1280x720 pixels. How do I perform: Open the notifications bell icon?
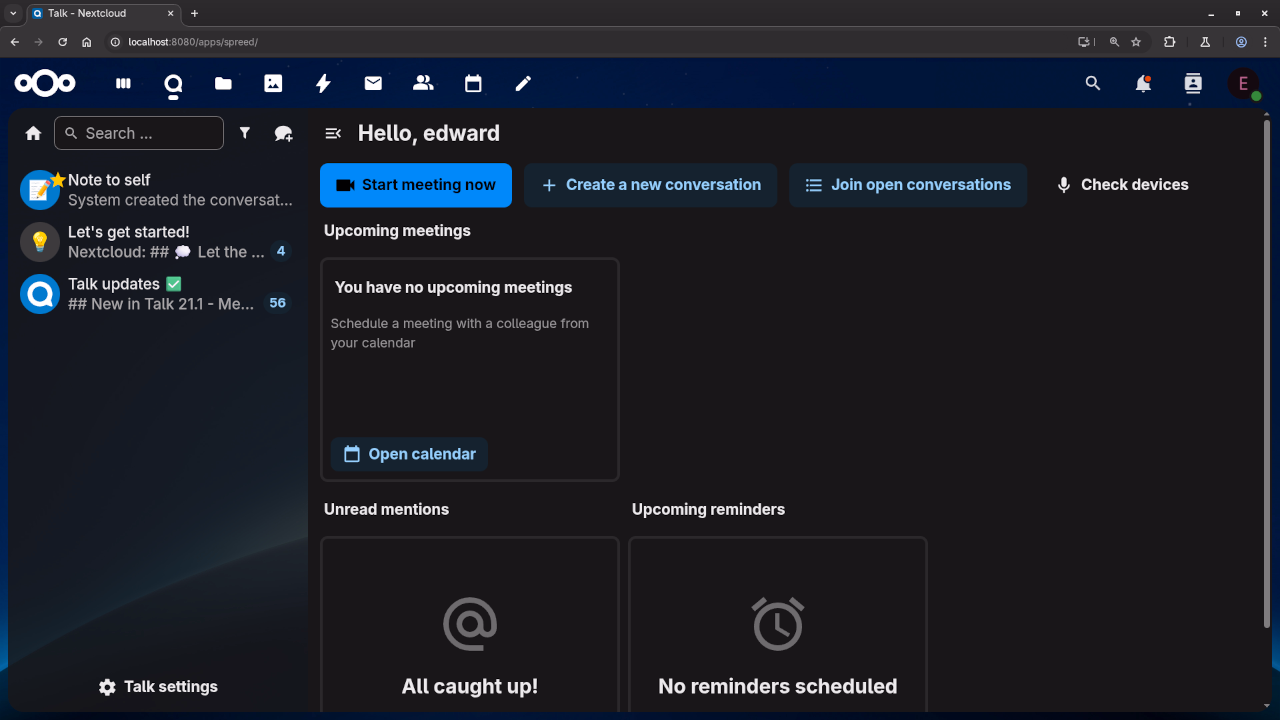pos(1143,84)
